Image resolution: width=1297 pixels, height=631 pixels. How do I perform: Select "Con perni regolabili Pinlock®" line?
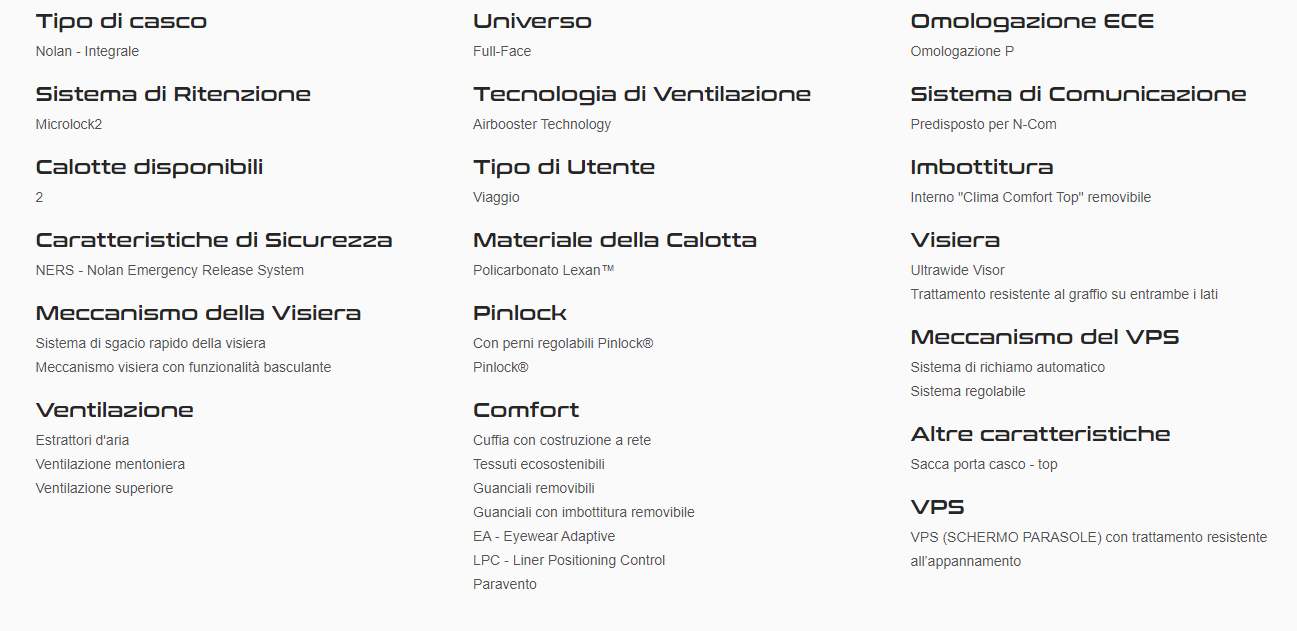coord(562,343)
